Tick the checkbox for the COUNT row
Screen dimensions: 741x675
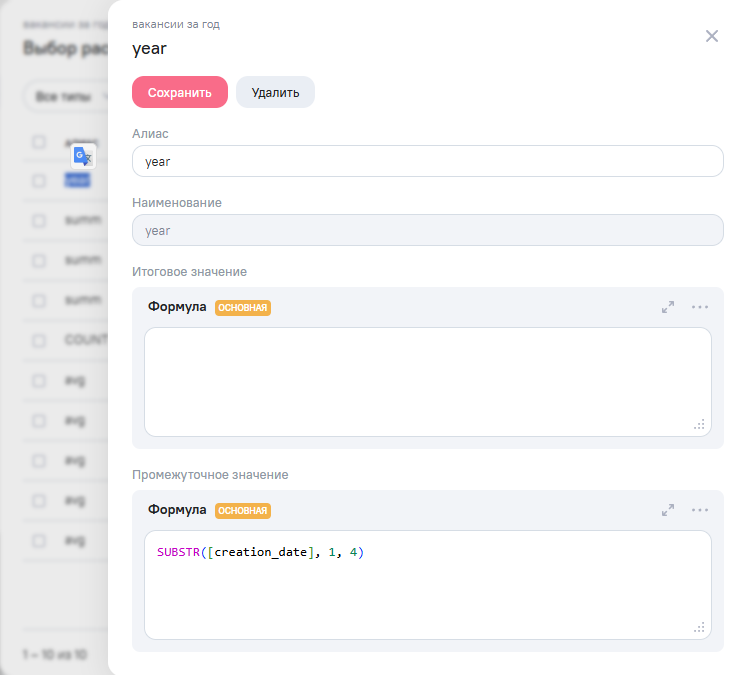(39, 341)
